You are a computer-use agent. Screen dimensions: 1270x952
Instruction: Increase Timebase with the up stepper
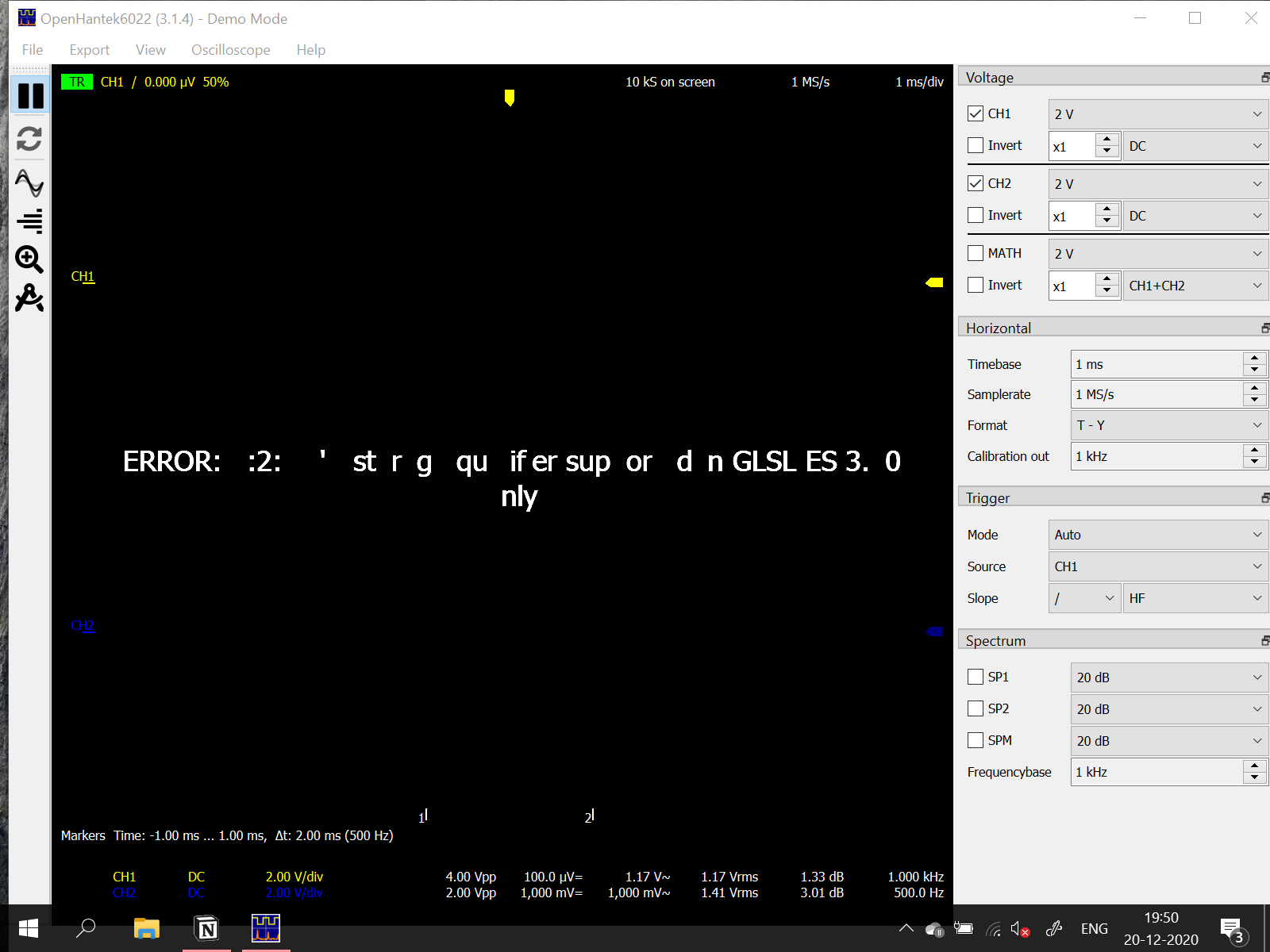1255,359
